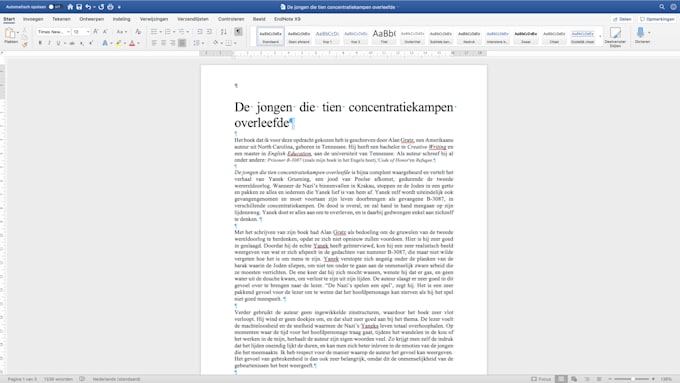
Task: Open the Ontwerpen ribbon tab
Action: [92, 19]
